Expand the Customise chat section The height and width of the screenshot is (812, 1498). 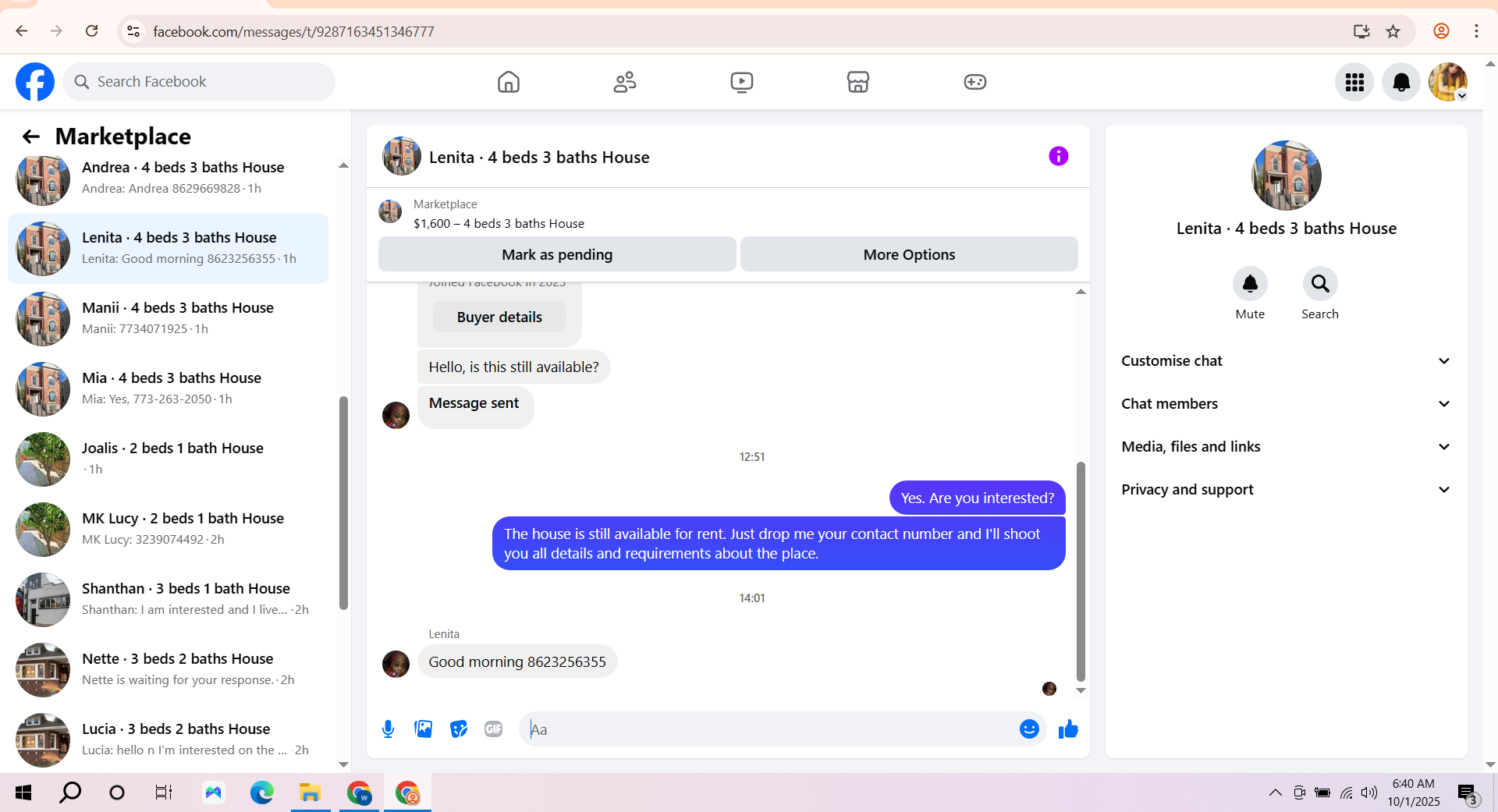[x=1286, y=361]
